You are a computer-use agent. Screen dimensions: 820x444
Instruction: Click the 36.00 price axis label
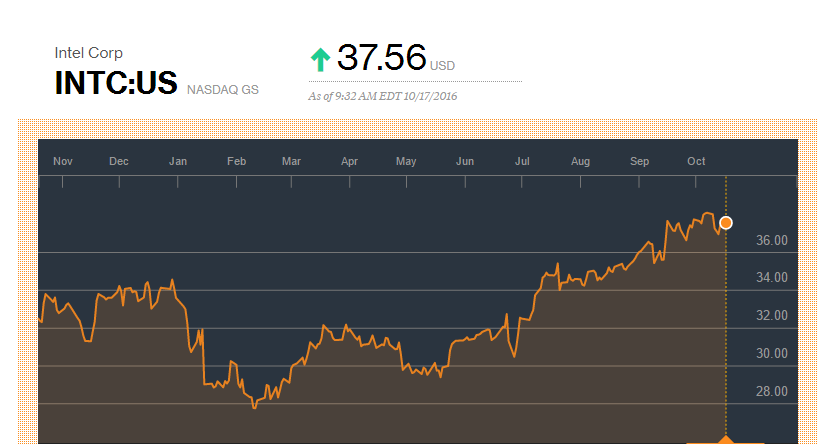(x=772, y=241)
